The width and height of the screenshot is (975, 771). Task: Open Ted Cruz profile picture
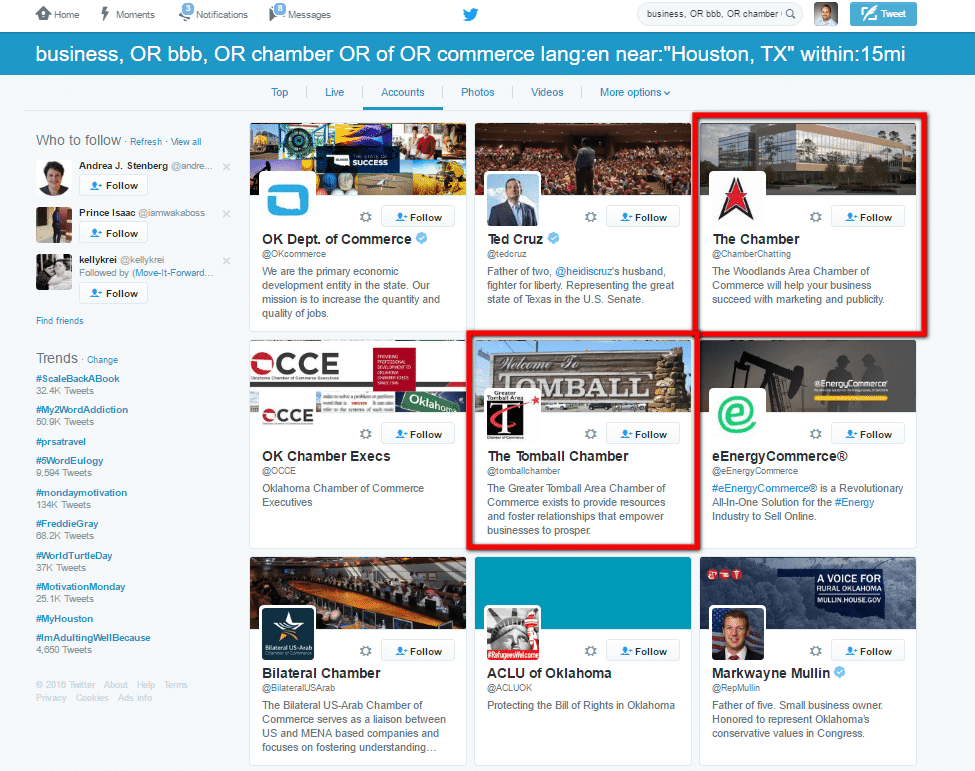(x=512, y=198)
